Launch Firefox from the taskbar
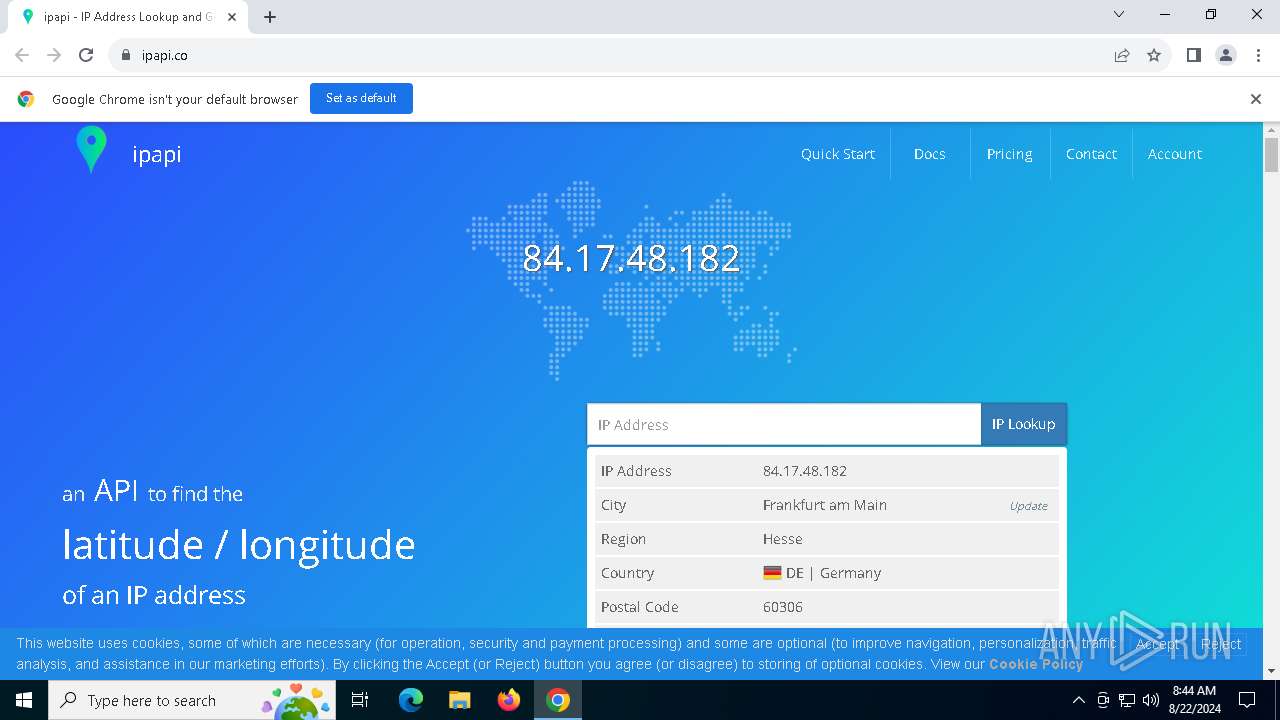Image resolution: width=1280 pixels, height=720 pixels. (x=509, y=700)
